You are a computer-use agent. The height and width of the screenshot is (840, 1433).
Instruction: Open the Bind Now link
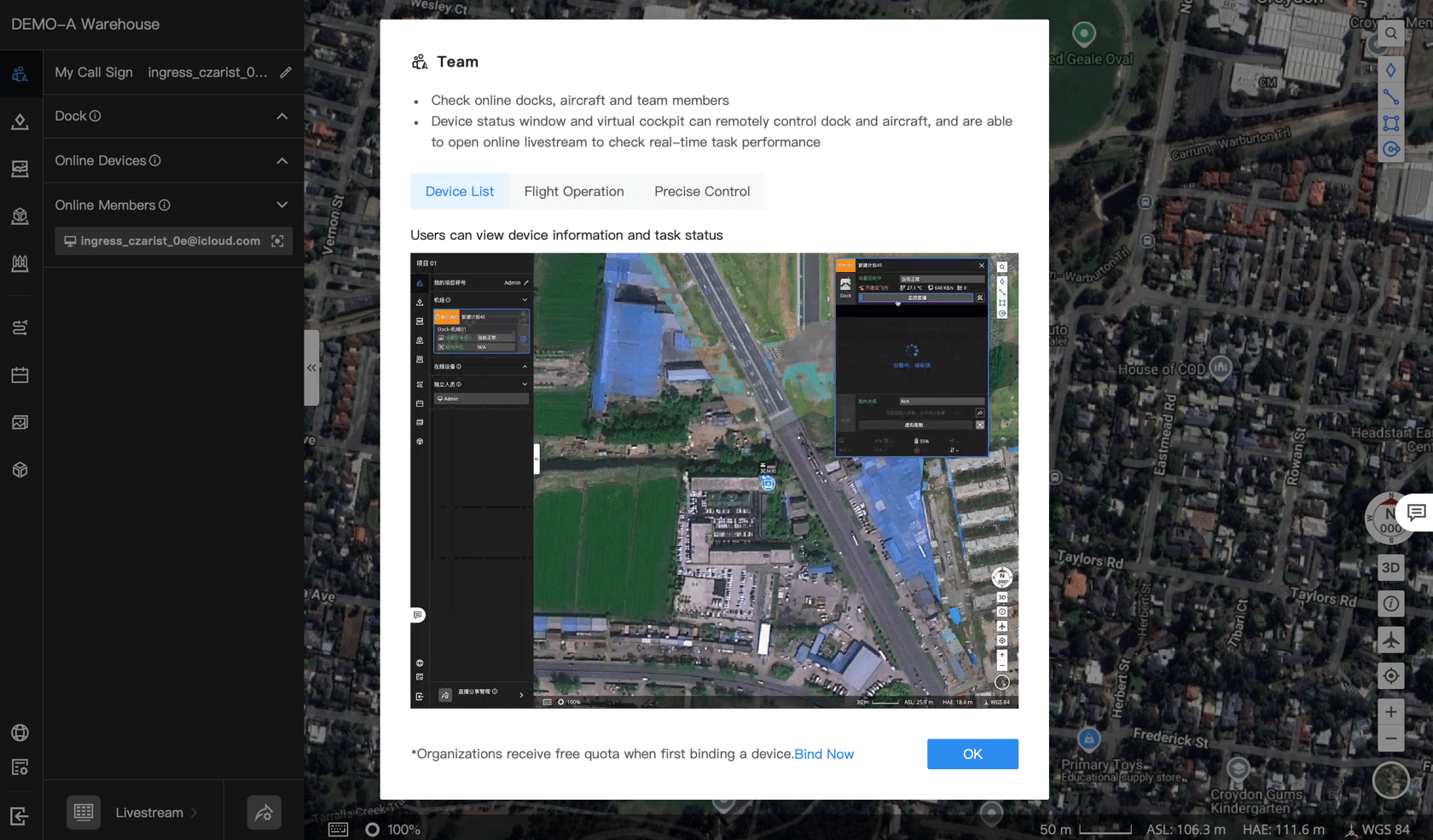pos(824,754)
